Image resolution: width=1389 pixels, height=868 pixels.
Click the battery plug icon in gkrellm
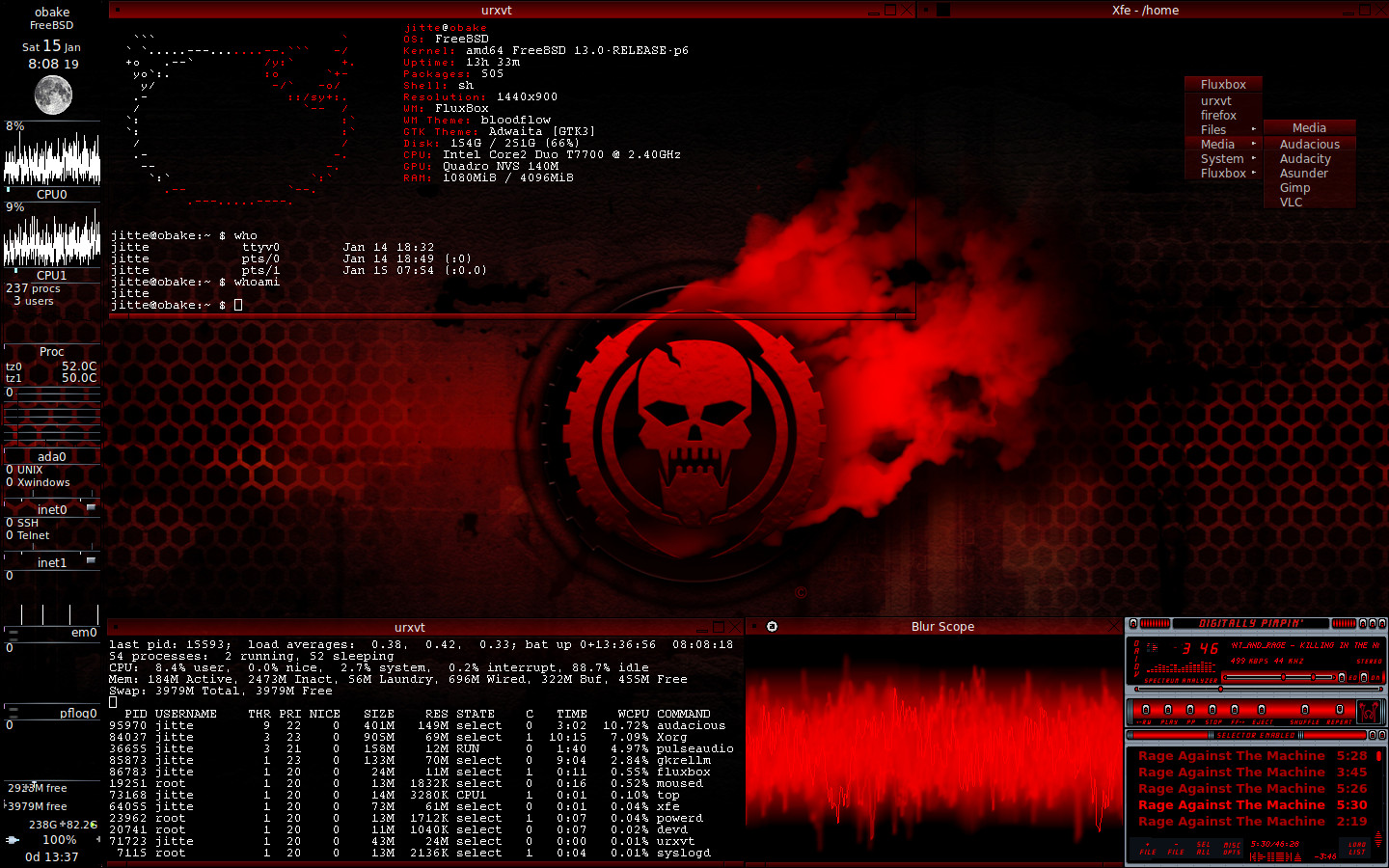point(13,839)
